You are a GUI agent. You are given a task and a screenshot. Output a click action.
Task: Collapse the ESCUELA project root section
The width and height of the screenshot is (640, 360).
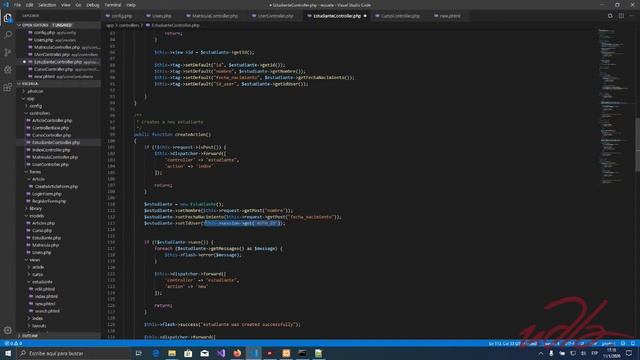(58, 84)
